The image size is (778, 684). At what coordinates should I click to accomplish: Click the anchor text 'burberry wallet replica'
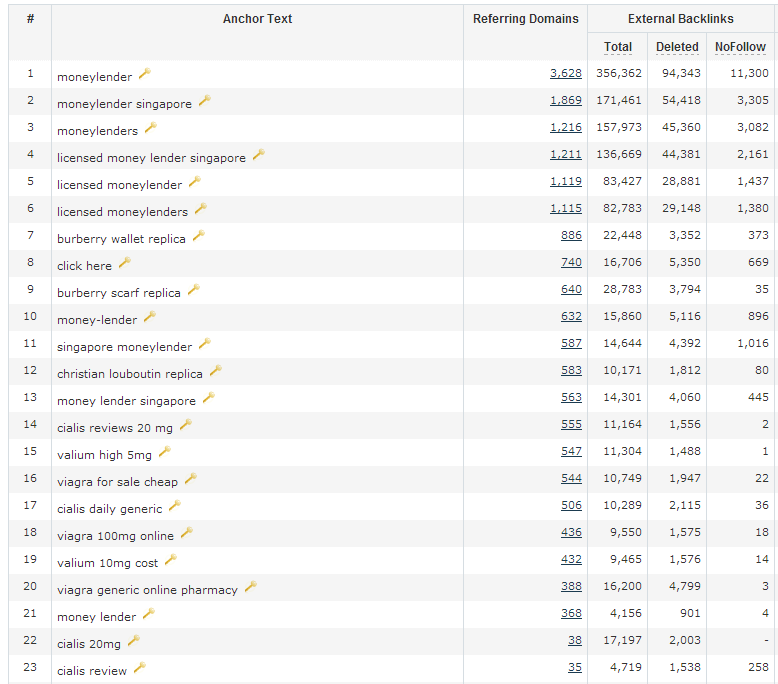tap(121, 239)
